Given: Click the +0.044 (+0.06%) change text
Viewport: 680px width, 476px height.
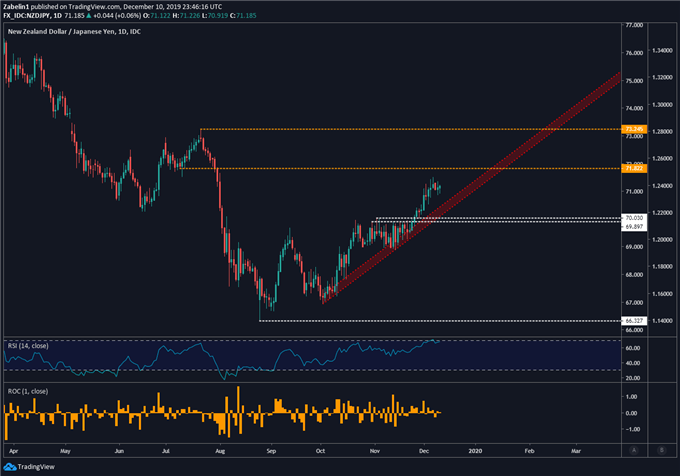Looking at the screenshot, I should (x=117, y=16).
